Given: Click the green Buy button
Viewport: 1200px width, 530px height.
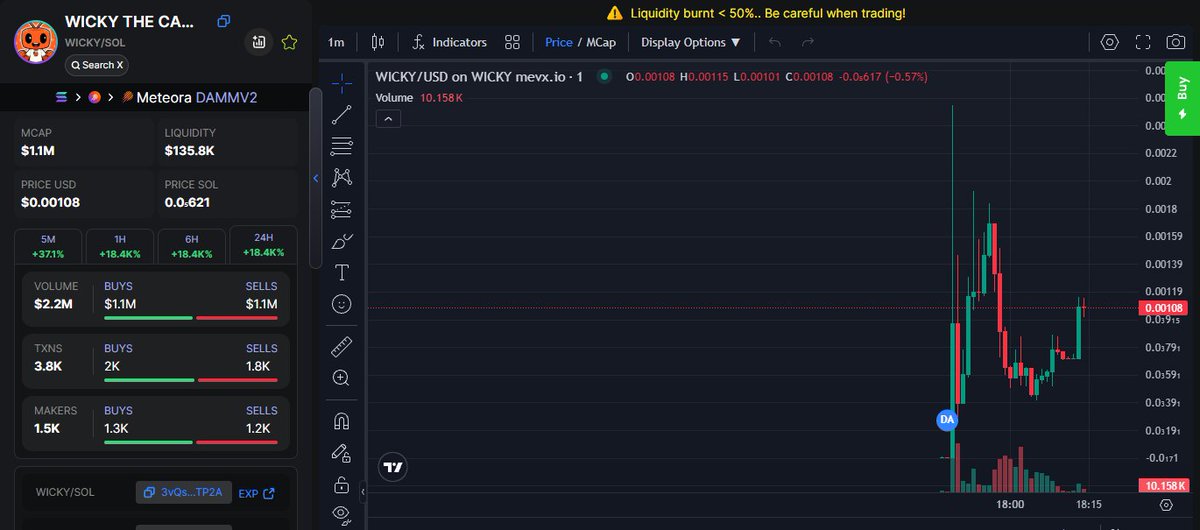Looking at the screenshot, I should point(1182,98).
